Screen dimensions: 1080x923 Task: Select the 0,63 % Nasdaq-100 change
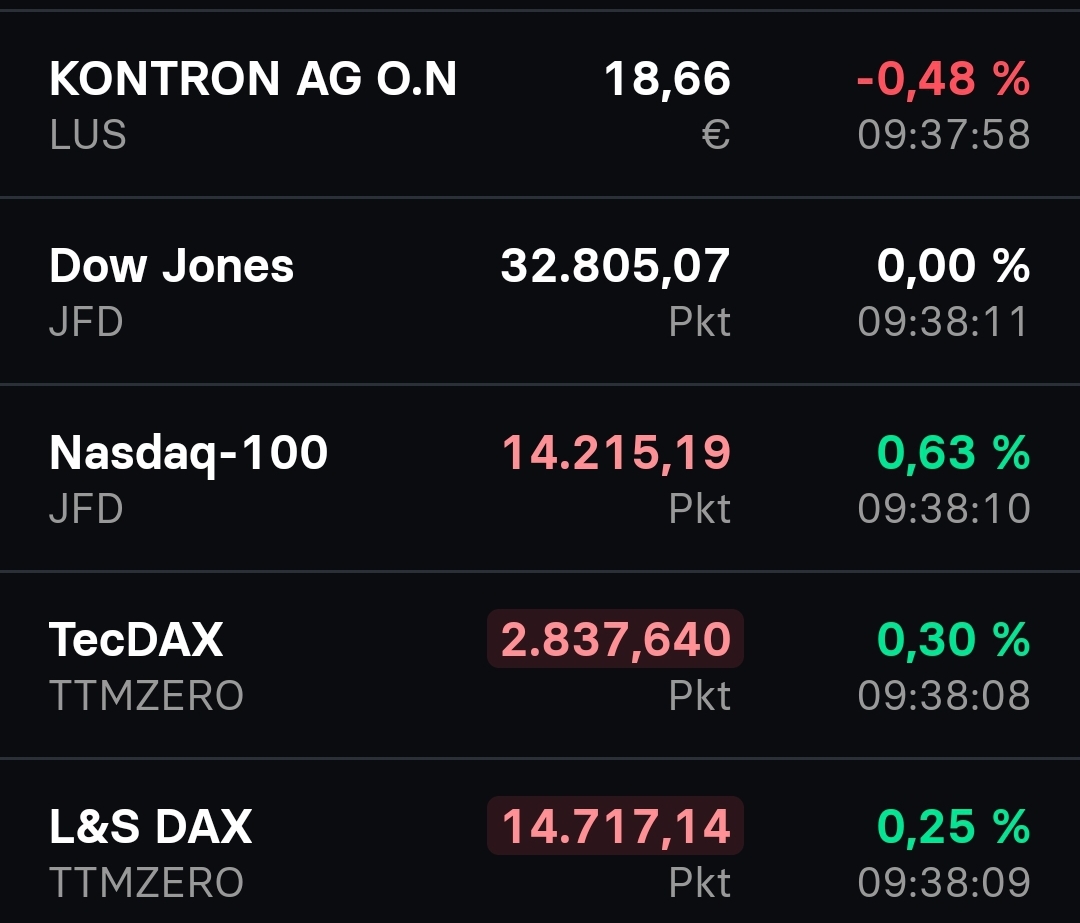(953, 453)
